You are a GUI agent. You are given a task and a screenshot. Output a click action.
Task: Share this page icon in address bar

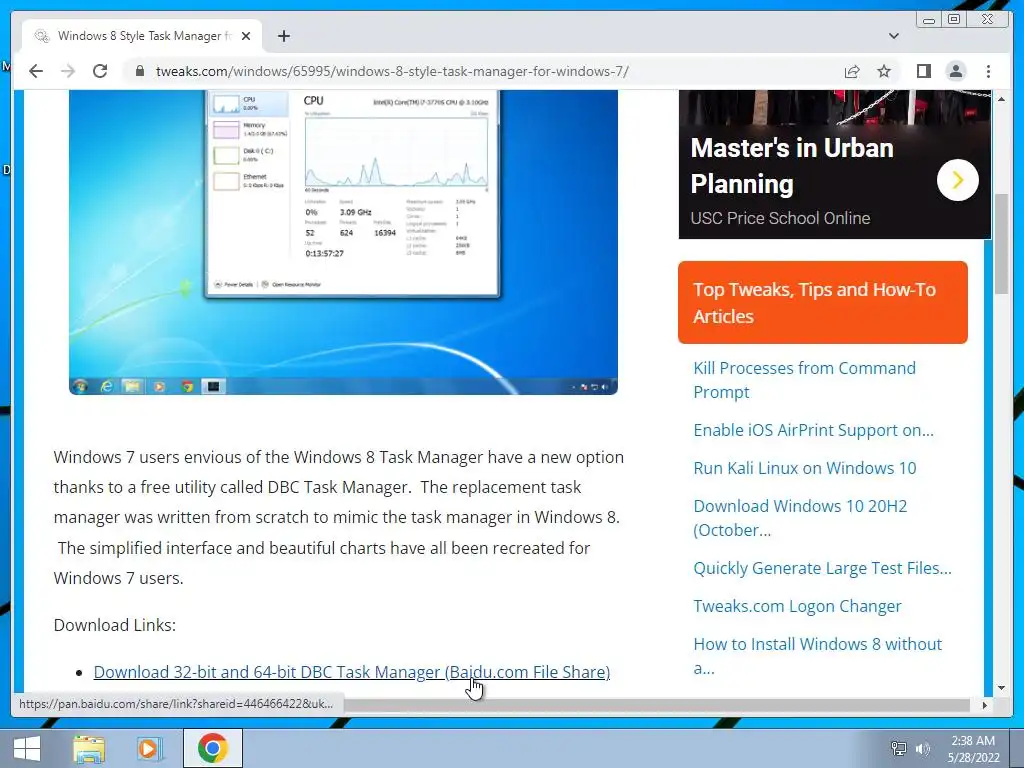(x=852, y=71)
